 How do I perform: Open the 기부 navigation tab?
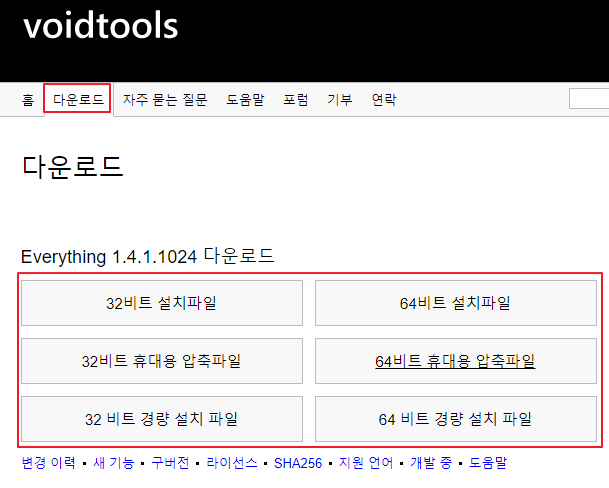pyautogui.click(x=340, y=100)
